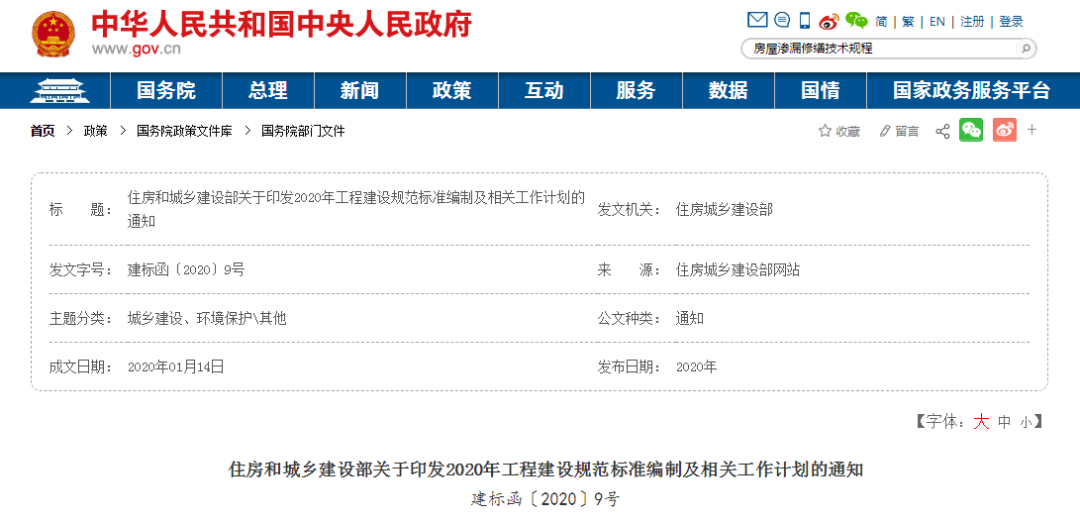Open the 数据 menu

click(729, 90)
